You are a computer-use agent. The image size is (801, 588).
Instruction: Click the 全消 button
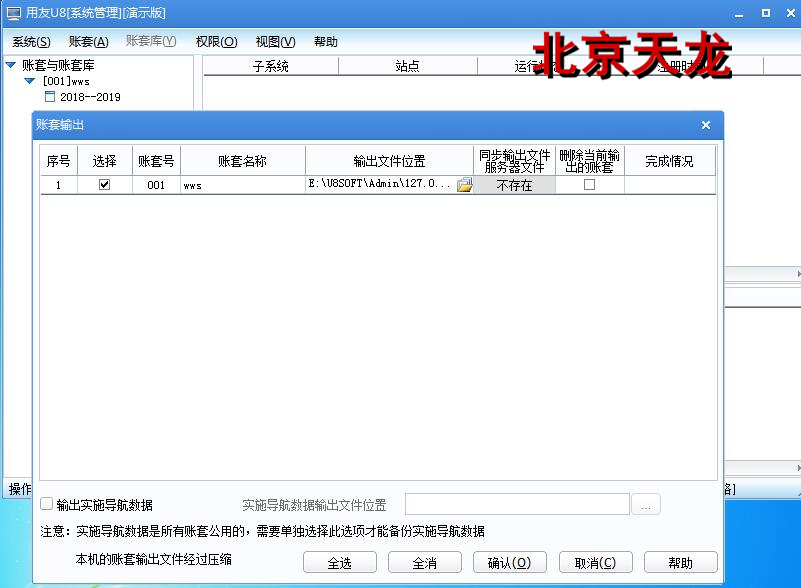[x=425, y=562]
